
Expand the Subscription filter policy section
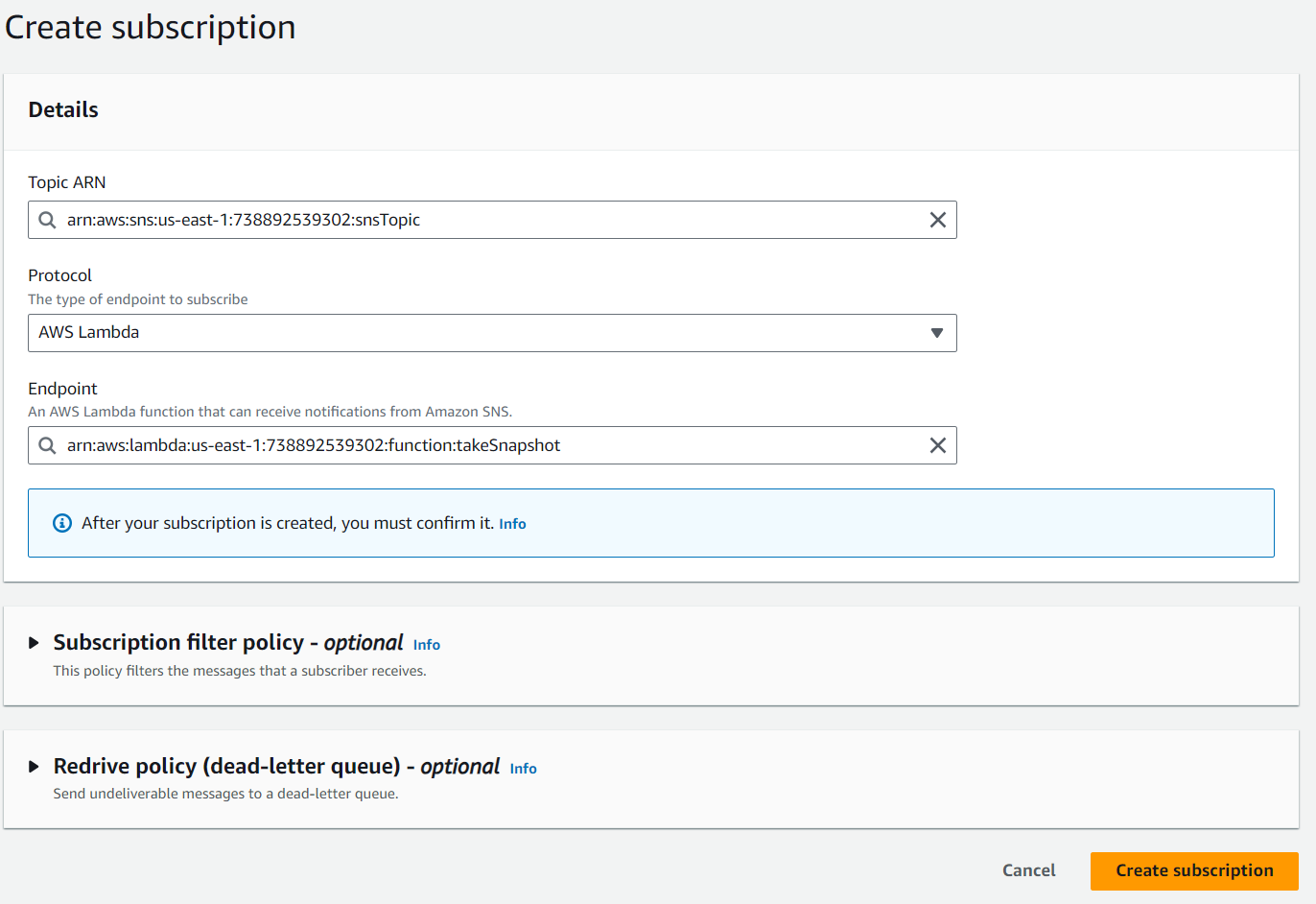34,643
